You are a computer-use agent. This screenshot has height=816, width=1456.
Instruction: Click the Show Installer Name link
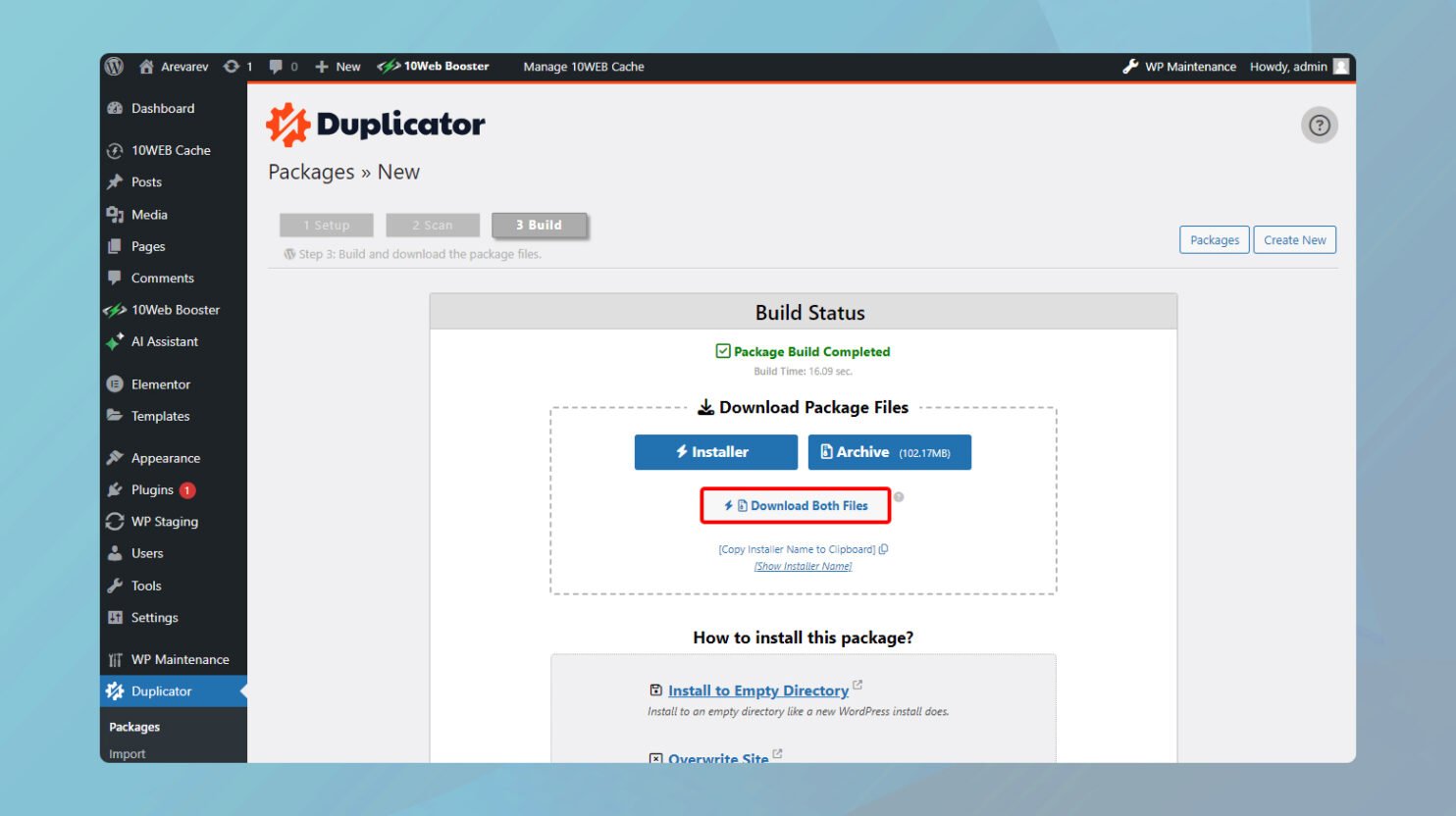[x=803, y=567]
